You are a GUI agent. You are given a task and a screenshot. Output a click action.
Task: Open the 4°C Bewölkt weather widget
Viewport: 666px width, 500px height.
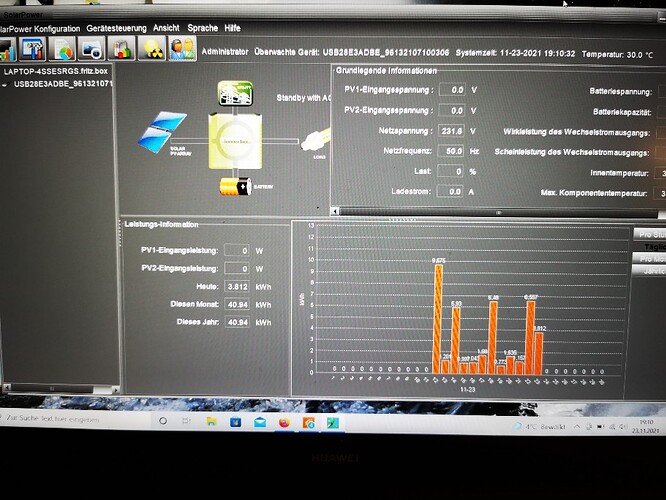click(x=539, y=426)
